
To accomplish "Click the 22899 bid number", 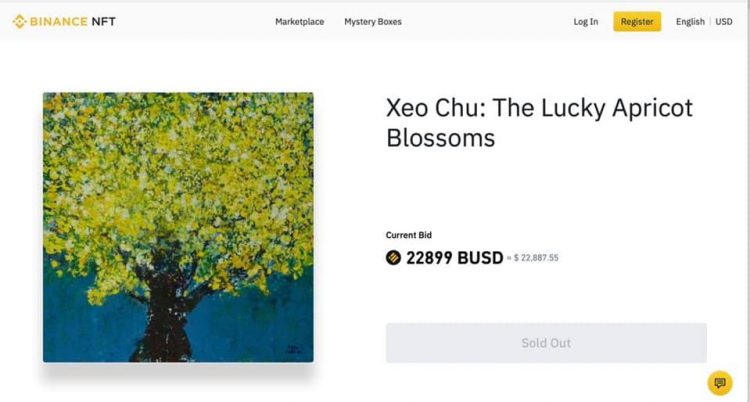I will point(430,258).
